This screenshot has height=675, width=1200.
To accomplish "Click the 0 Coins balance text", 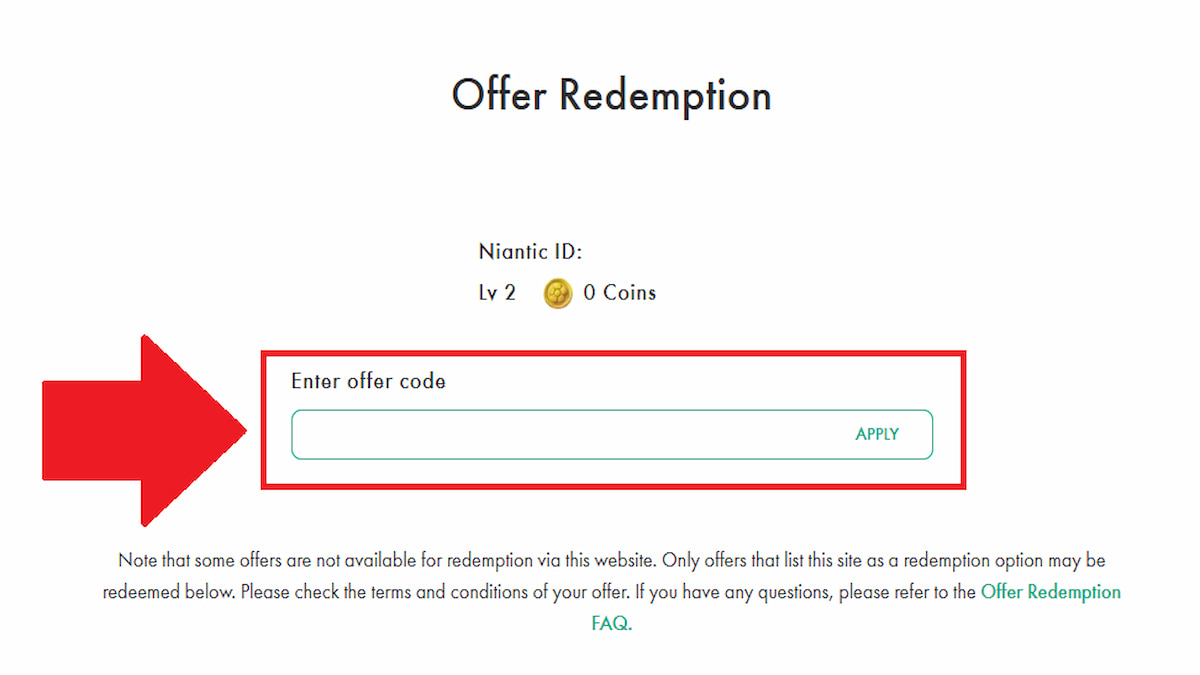I will pyautogui.click(x=620, y=293).
